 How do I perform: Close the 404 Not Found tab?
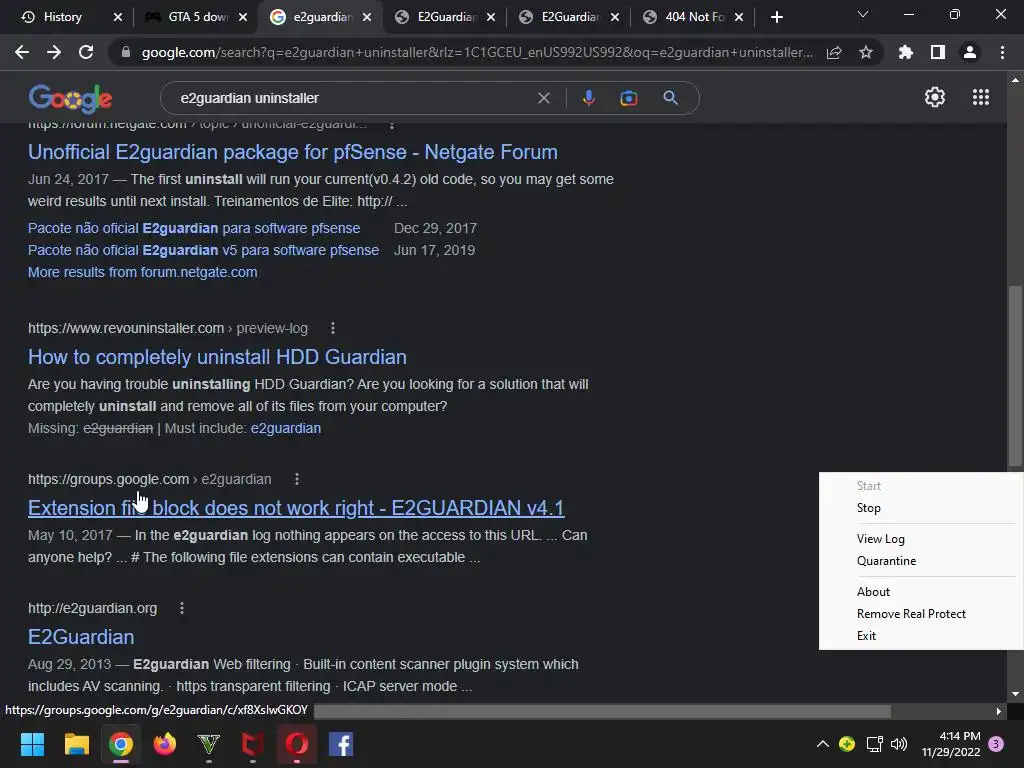(739, 17)
